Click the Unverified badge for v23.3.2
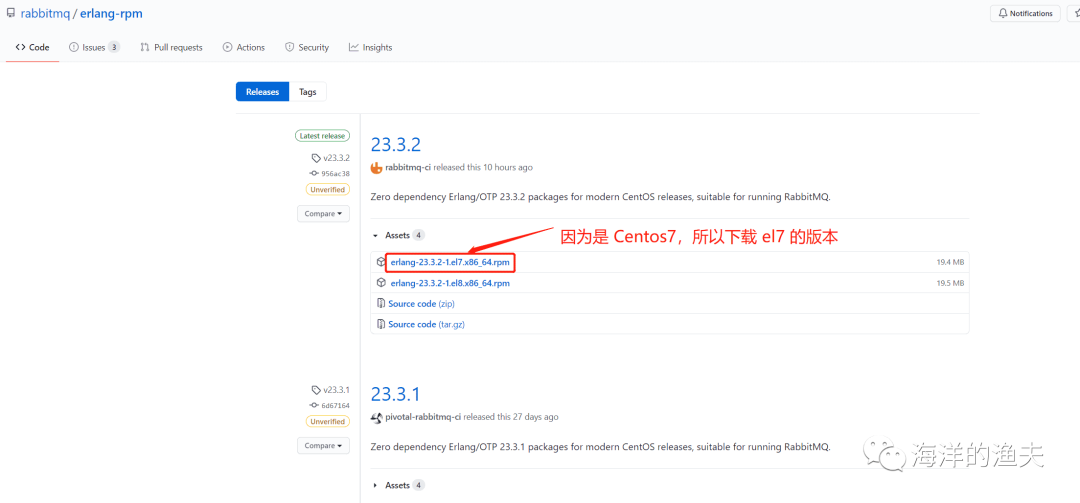This screenshot has width=1080, height=503. (327, 189)
